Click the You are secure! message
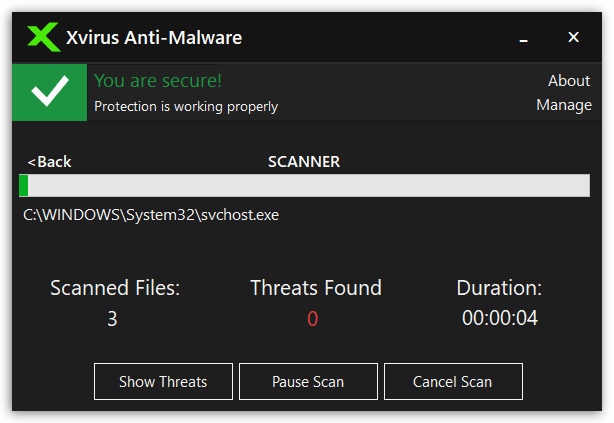 pos(158,81)
